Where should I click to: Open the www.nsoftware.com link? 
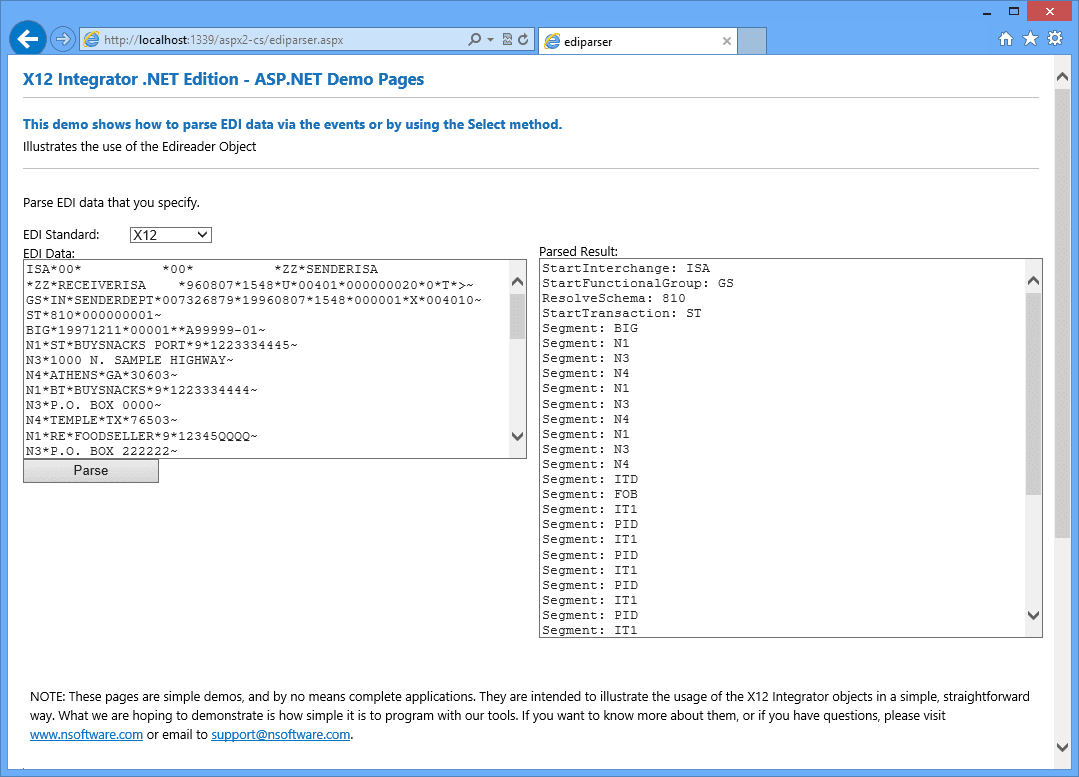tap(87, 734)
